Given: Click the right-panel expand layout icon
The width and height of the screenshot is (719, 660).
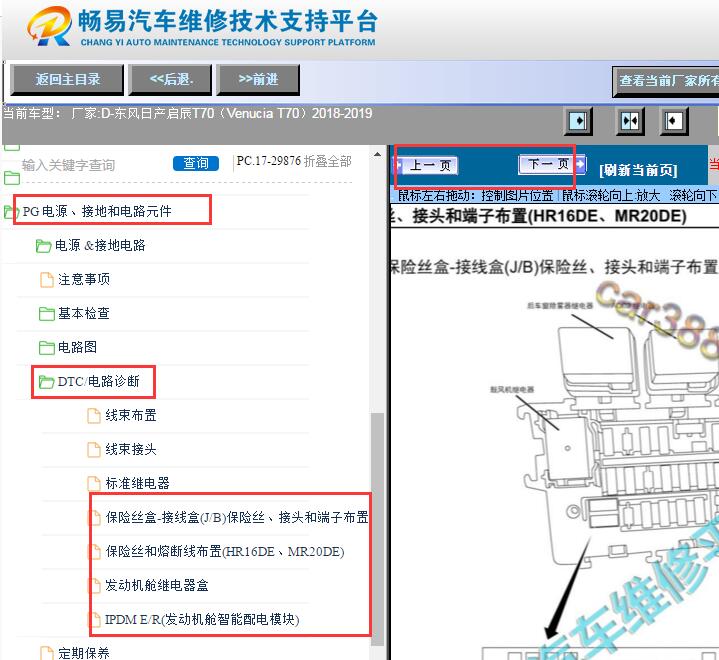Looking at the screenshot, I should click(x=674, y=121).
